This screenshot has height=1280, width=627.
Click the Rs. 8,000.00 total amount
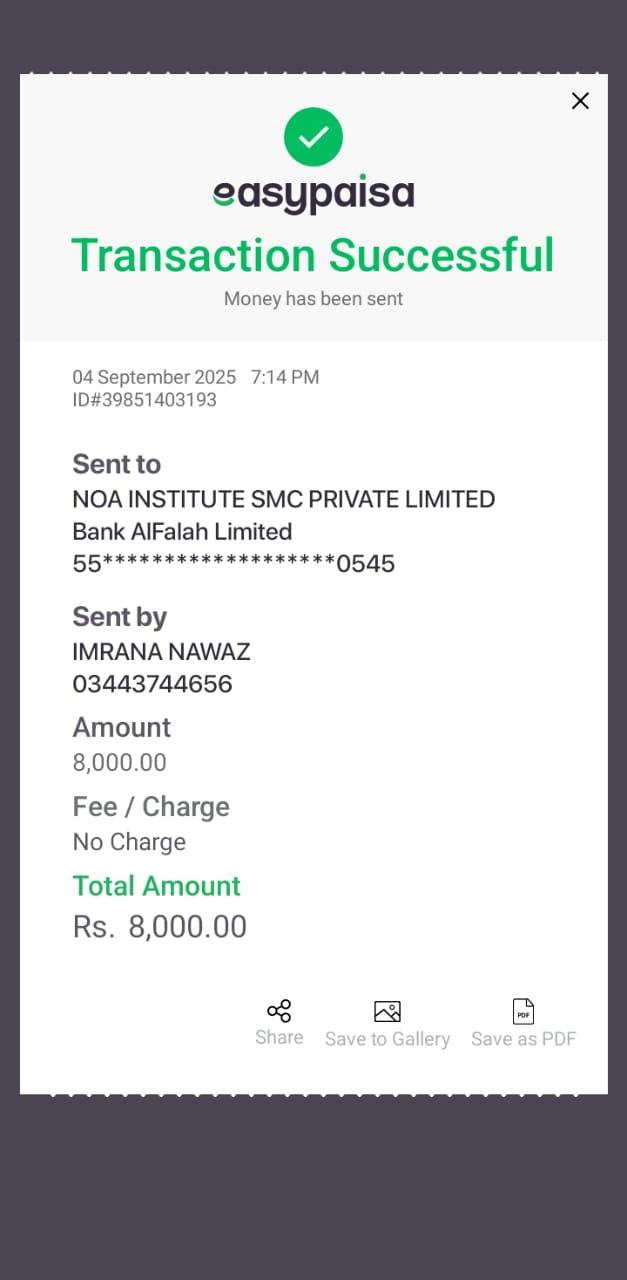160,927
